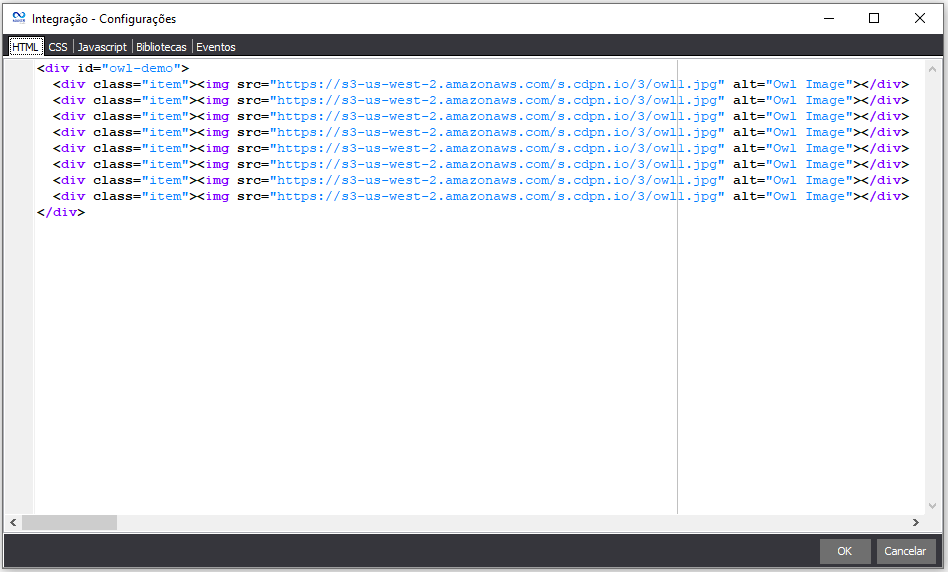The height and width of the screenshot is (572, 948).
Task: Maximize the Integração - Configurações window
Action: pyautogui.click(x=874, y=18)
